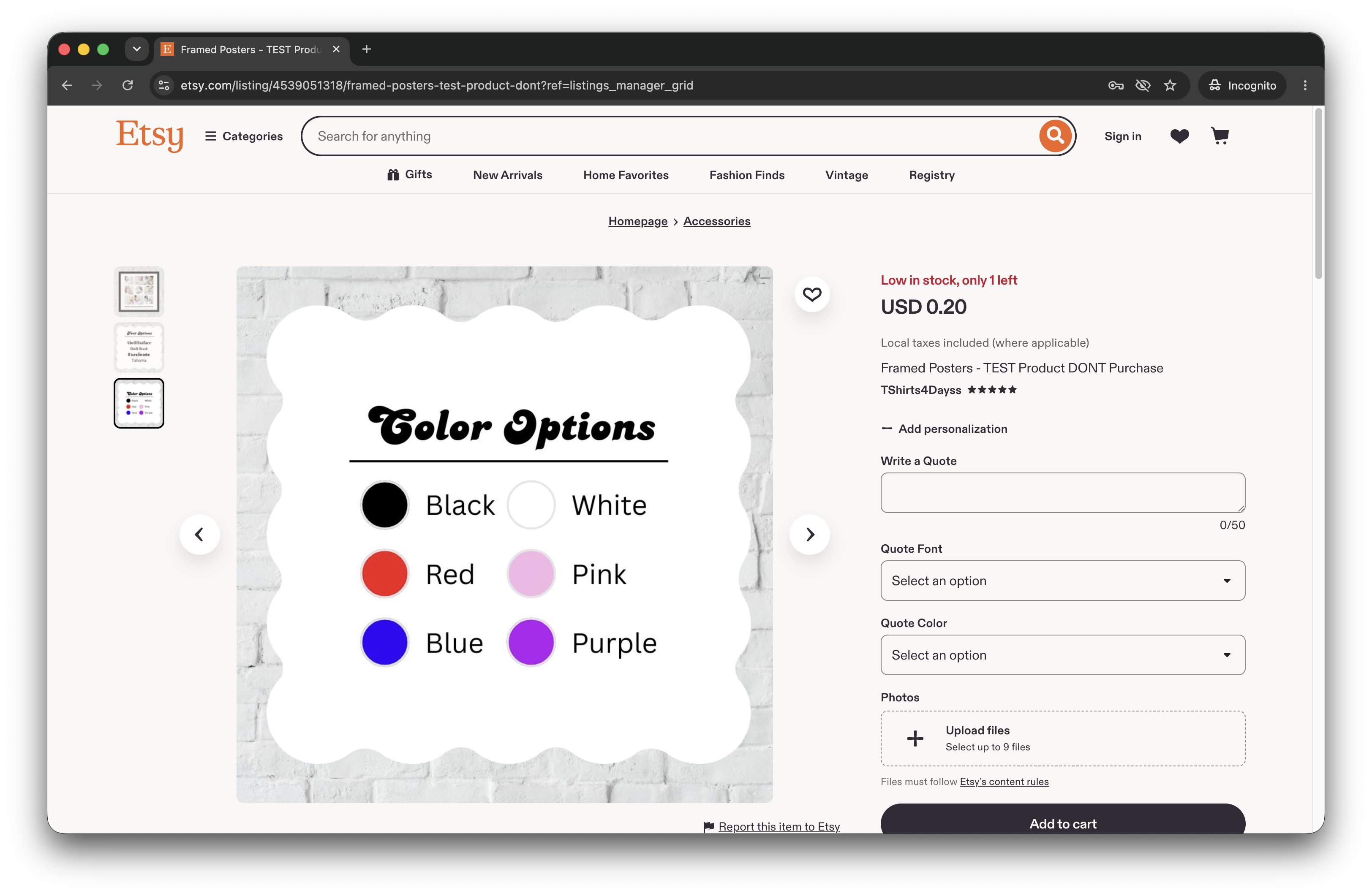
Task: Bookmark page with star icon
Action: tap(1170, 85)
